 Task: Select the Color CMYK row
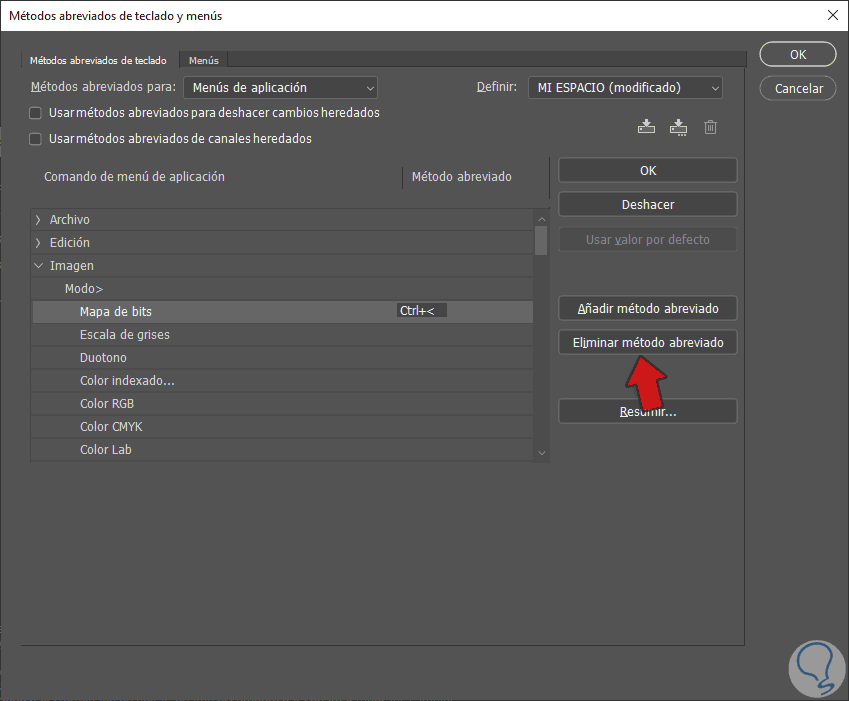coord(282,427)
